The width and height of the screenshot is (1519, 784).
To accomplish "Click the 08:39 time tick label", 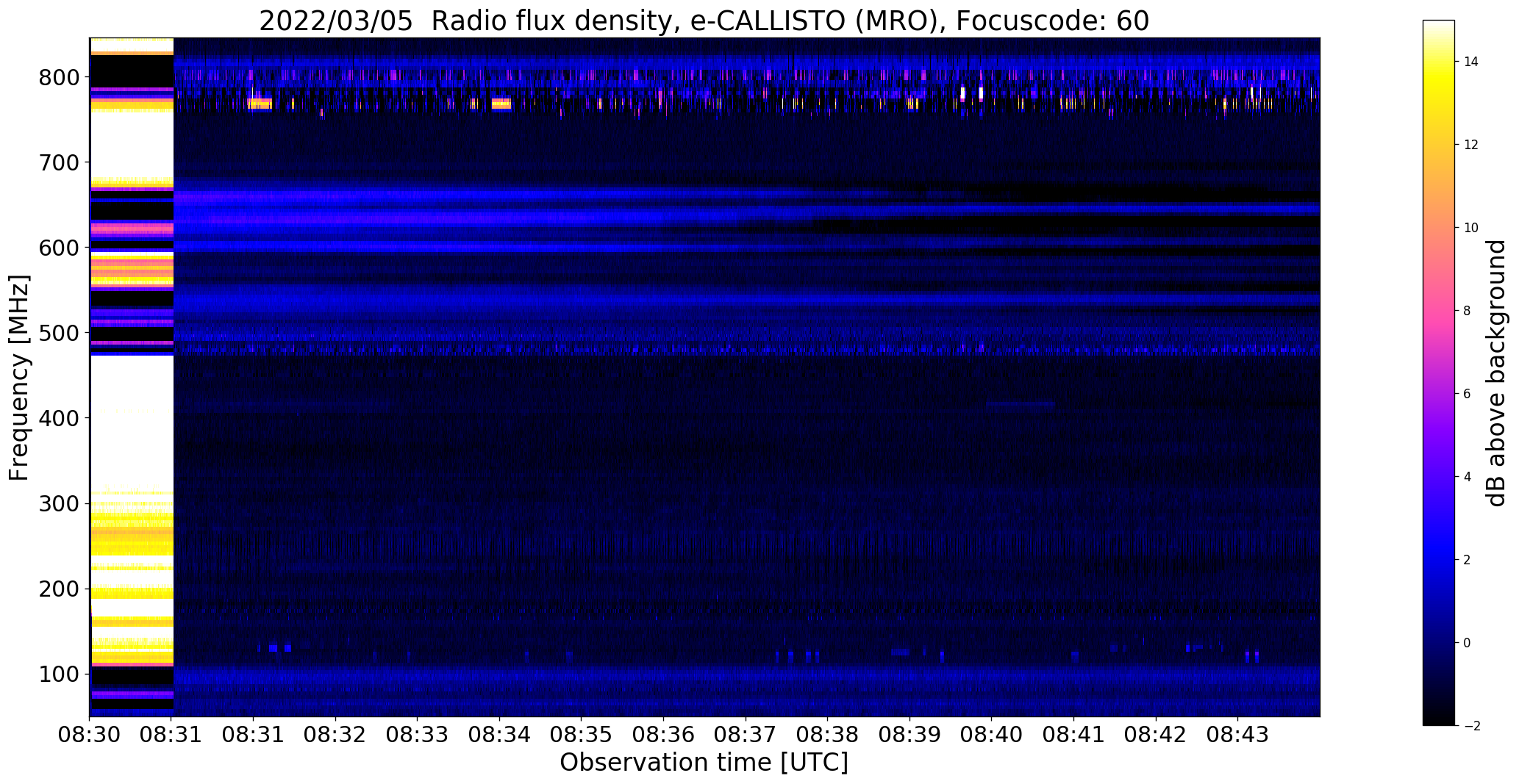I will [909, 735].
